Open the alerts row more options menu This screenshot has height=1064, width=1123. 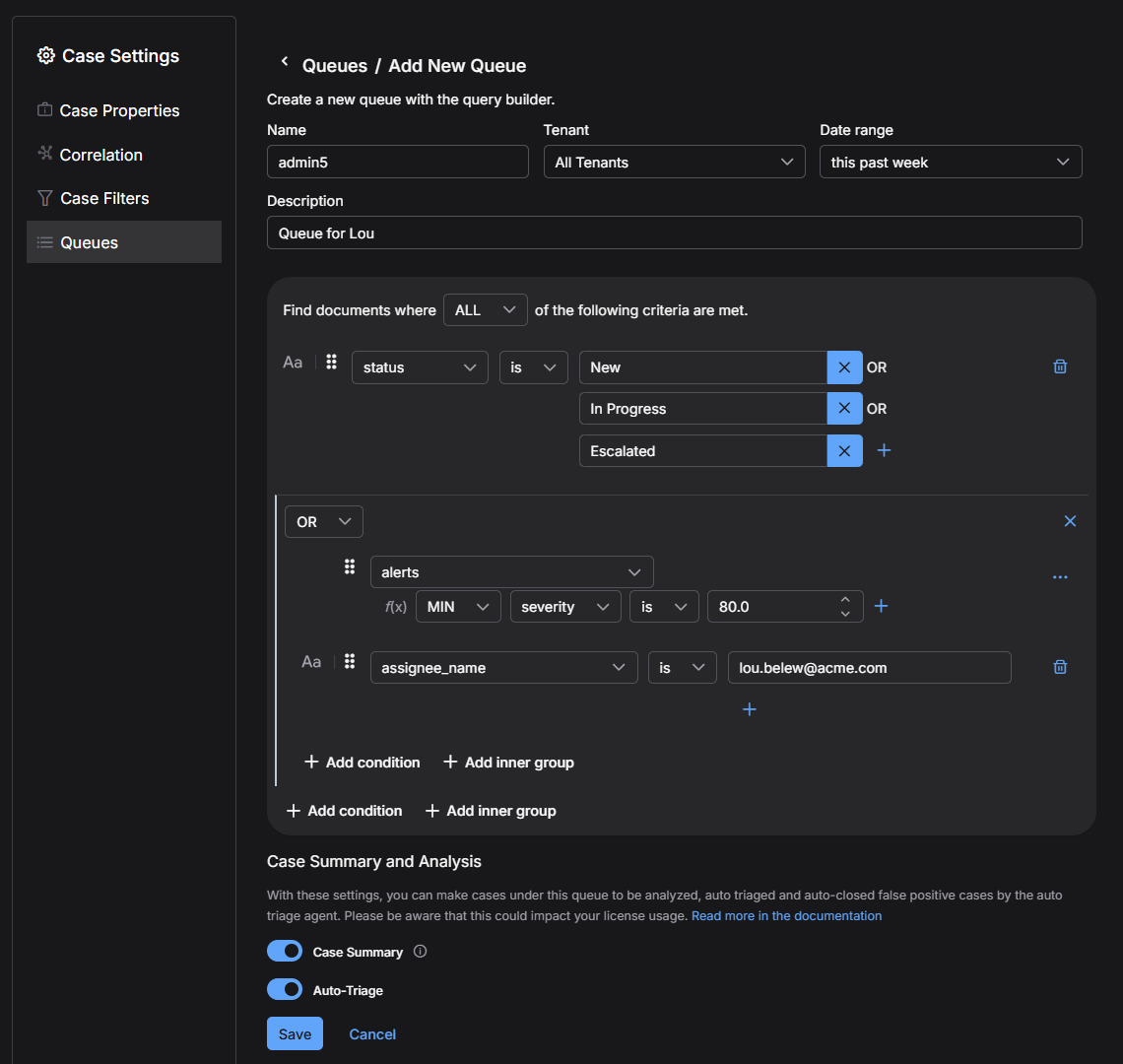(1060, 576)
